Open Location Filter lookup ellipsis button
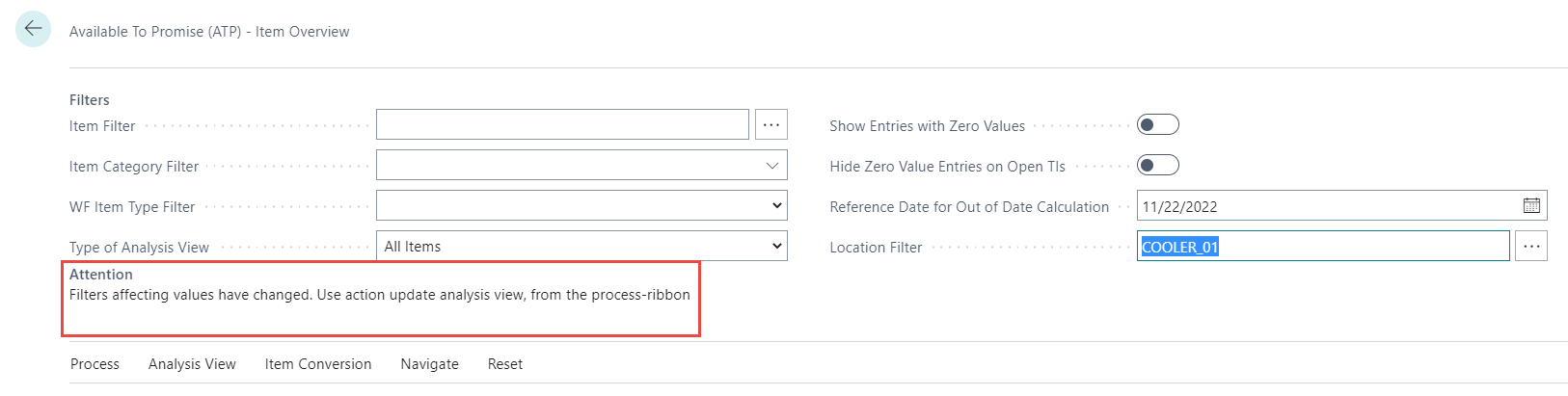 (x=1531, y=246)
